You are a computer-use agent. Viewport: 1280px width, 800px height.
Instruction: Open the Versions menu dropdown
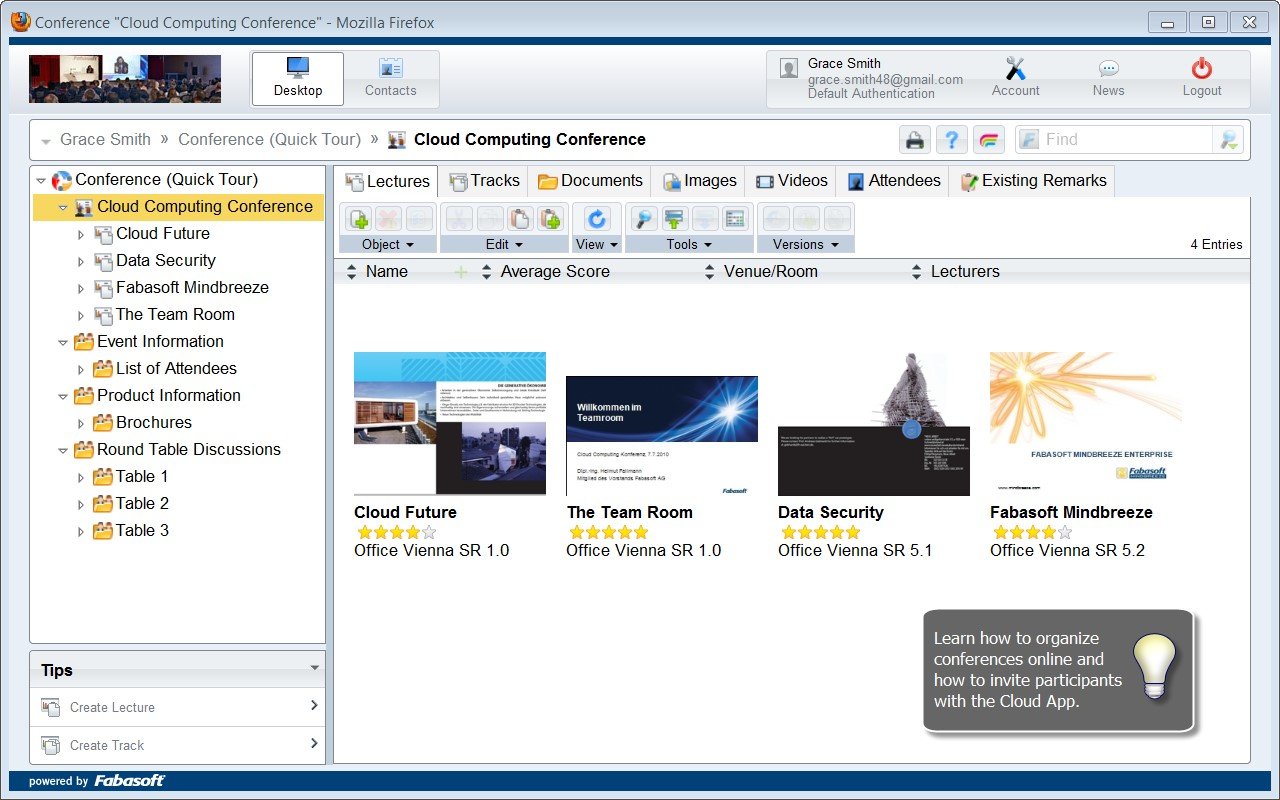coord(805,244)
